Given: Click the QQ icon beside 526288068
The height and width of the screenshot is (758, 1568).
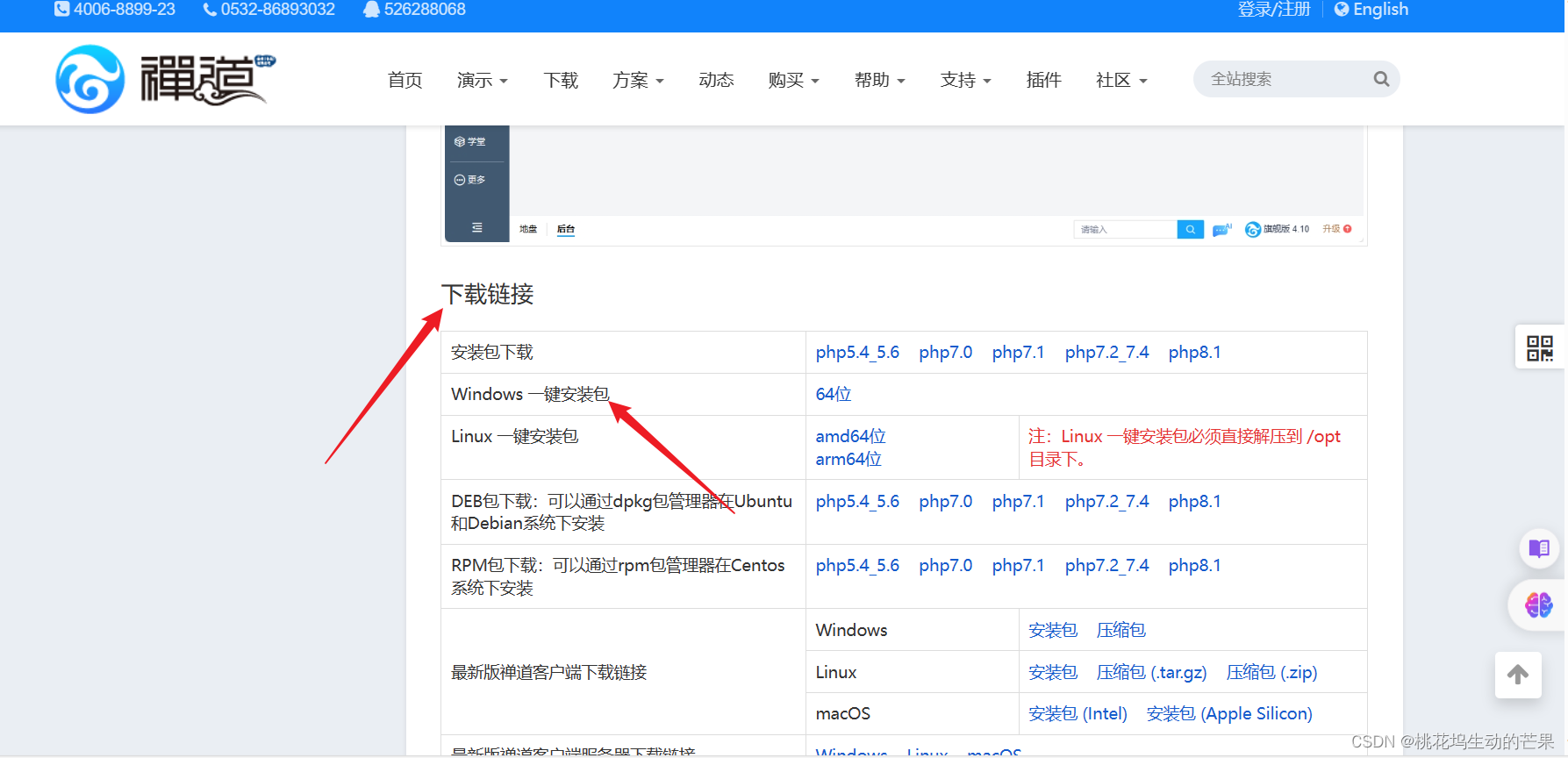Looking at the screenshot, I should tap(371, 9).
